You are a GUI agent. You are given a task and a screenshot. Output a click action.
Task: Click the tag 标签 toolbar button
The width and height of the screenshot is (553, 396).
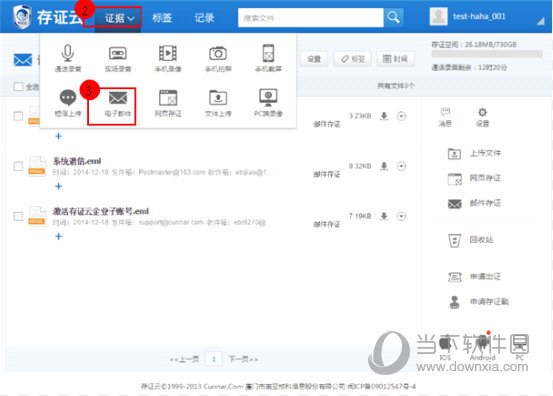(353, 59)
